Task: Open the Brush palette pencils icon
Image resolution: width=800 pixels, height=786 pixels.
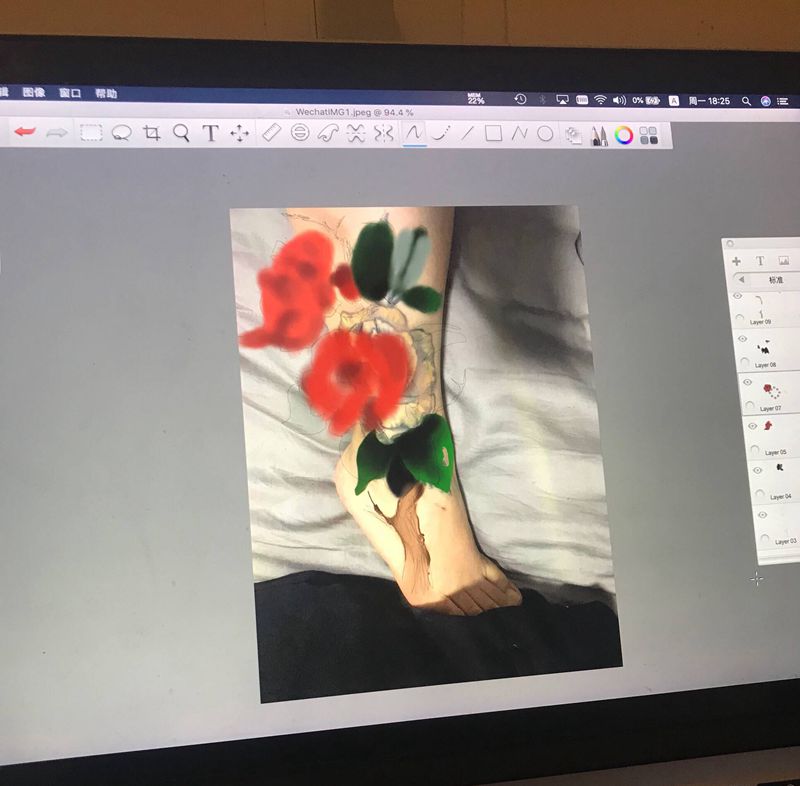Action: coord(599,134)
